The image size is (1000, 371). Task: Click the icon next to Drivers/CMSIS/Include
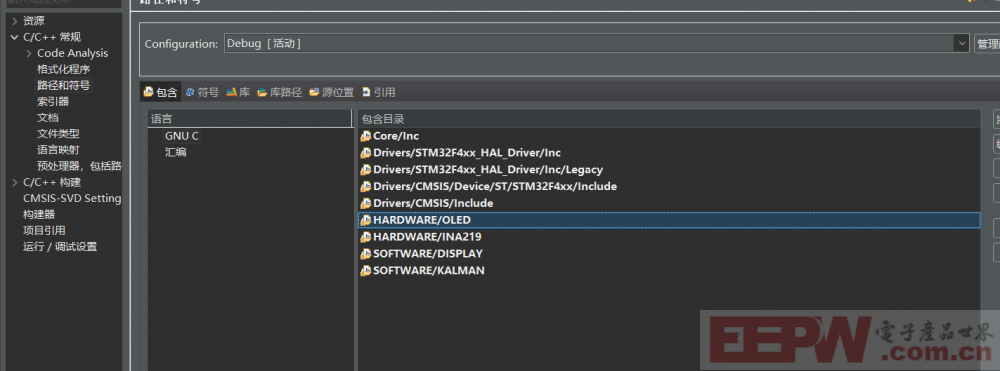pos(365,203)
